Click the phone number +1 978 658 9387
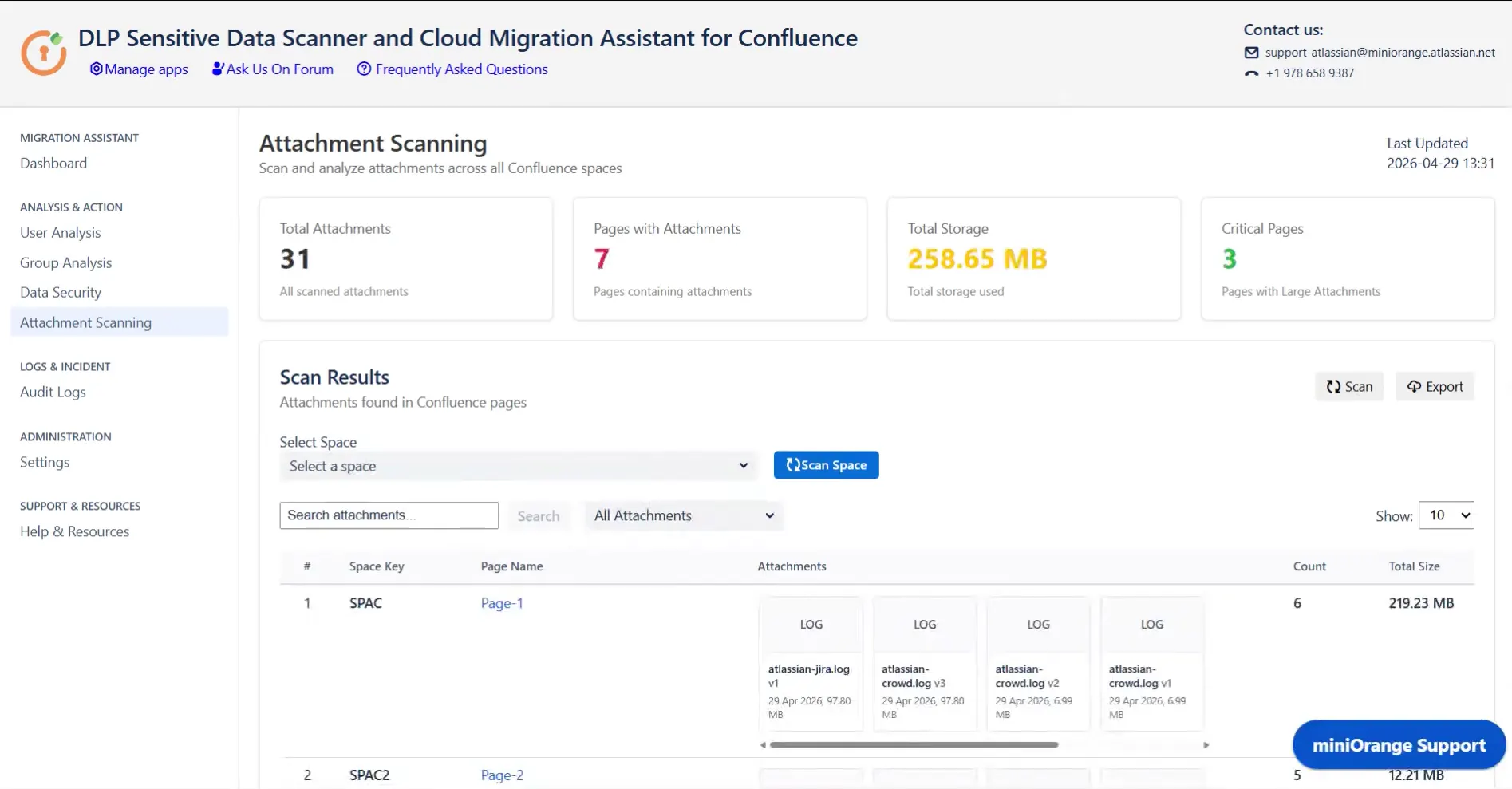The height and width of the screenshot is (789, 1512). [x=1310, y=73]
